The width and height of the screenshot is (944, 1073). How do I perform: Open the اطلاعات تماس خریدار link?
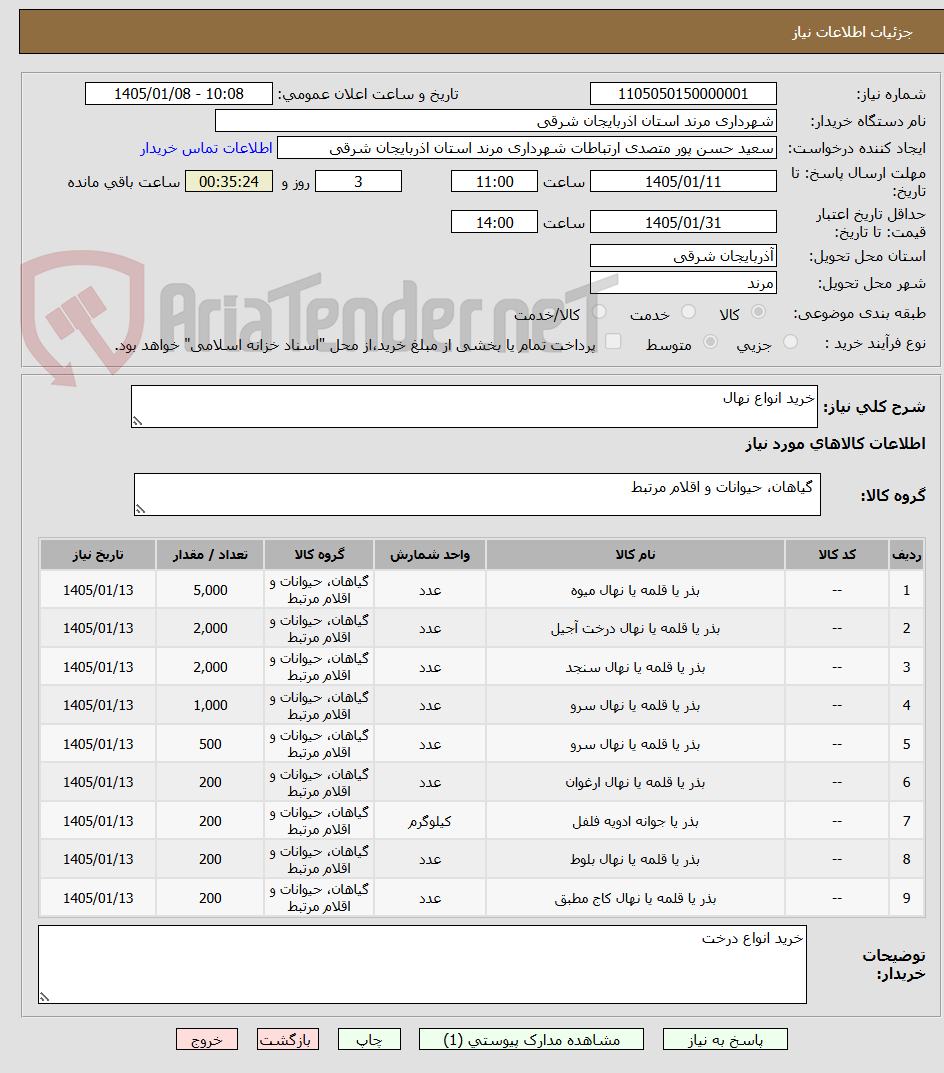(207, 148)
